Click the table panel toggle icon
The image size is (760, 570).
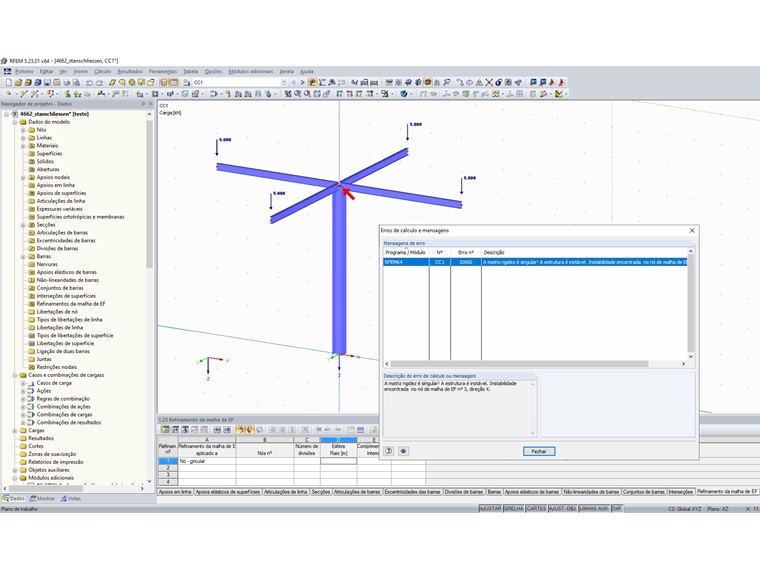click(x=174, y=82)
